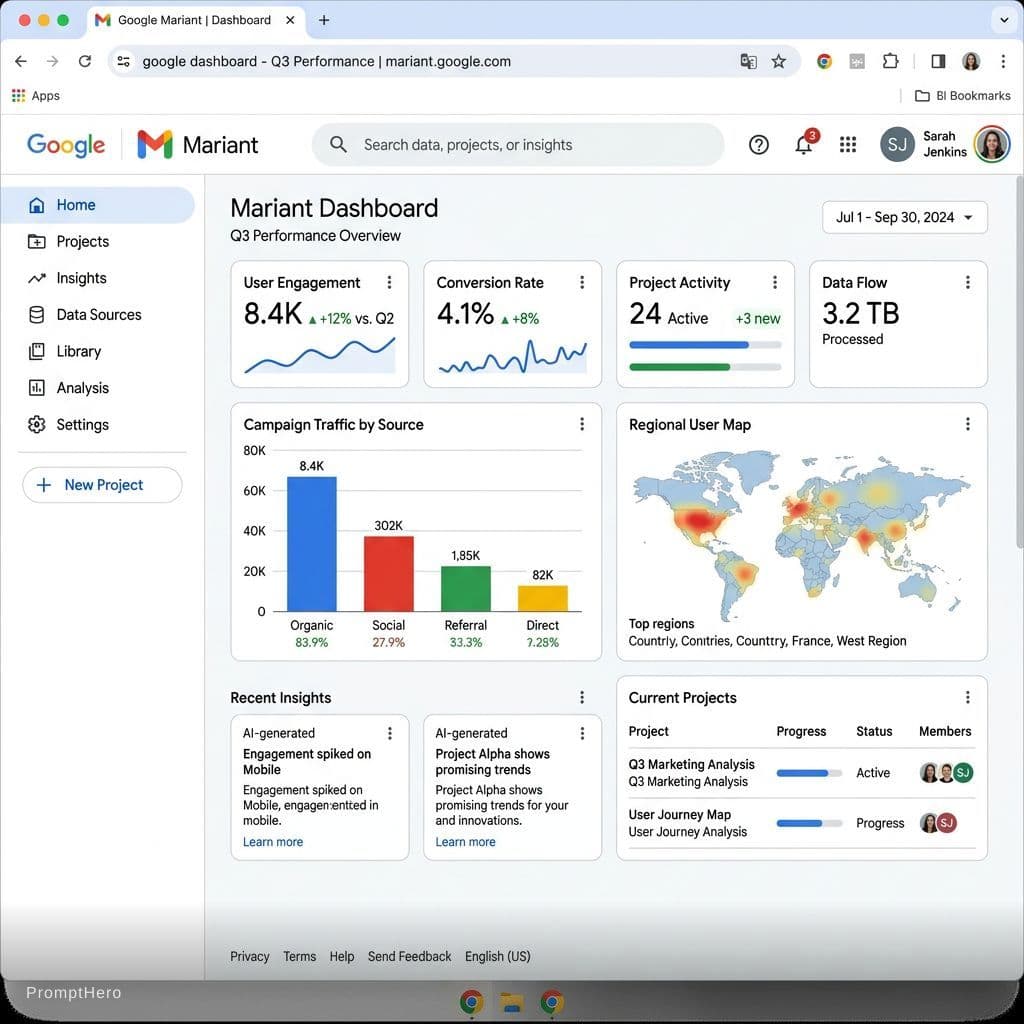This screenshot has width=1024, height=1024.
Task: Open the Apps grid shortcut in bookmarks bar
Action: point(35,95)
